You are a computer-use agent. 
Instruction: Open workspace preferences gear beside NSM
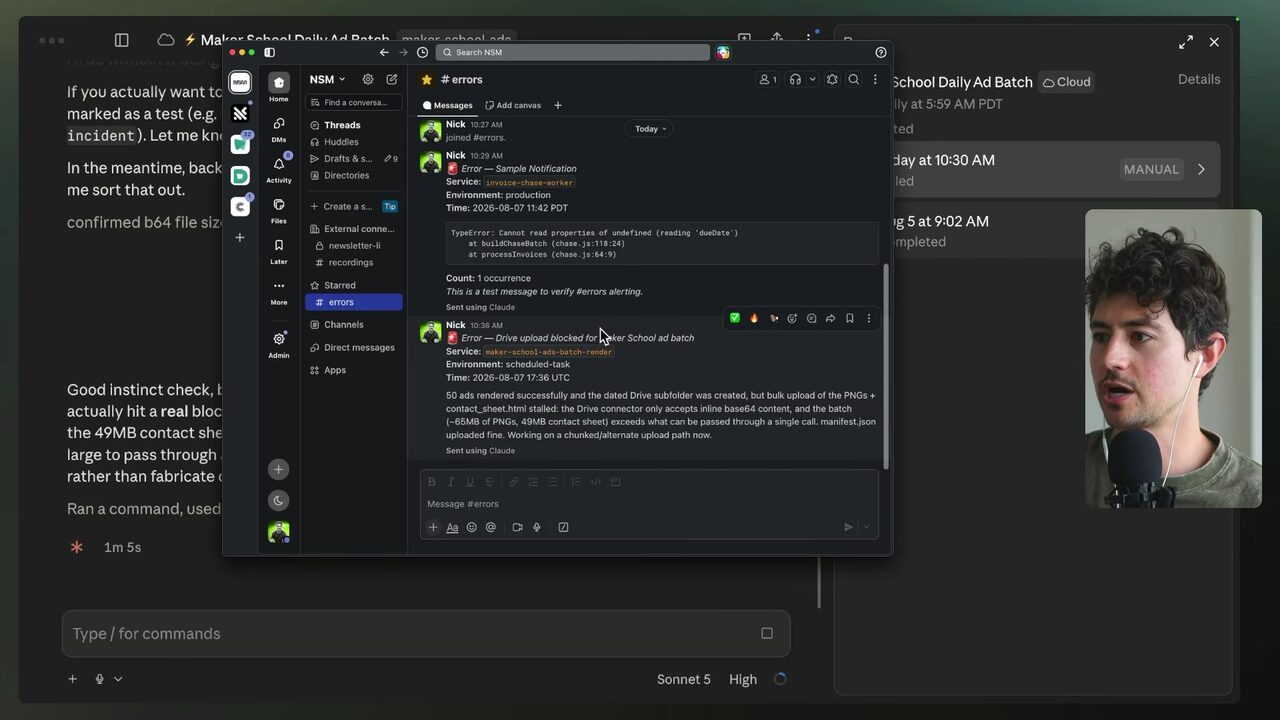pyautogui.click(x=368, y=80)
